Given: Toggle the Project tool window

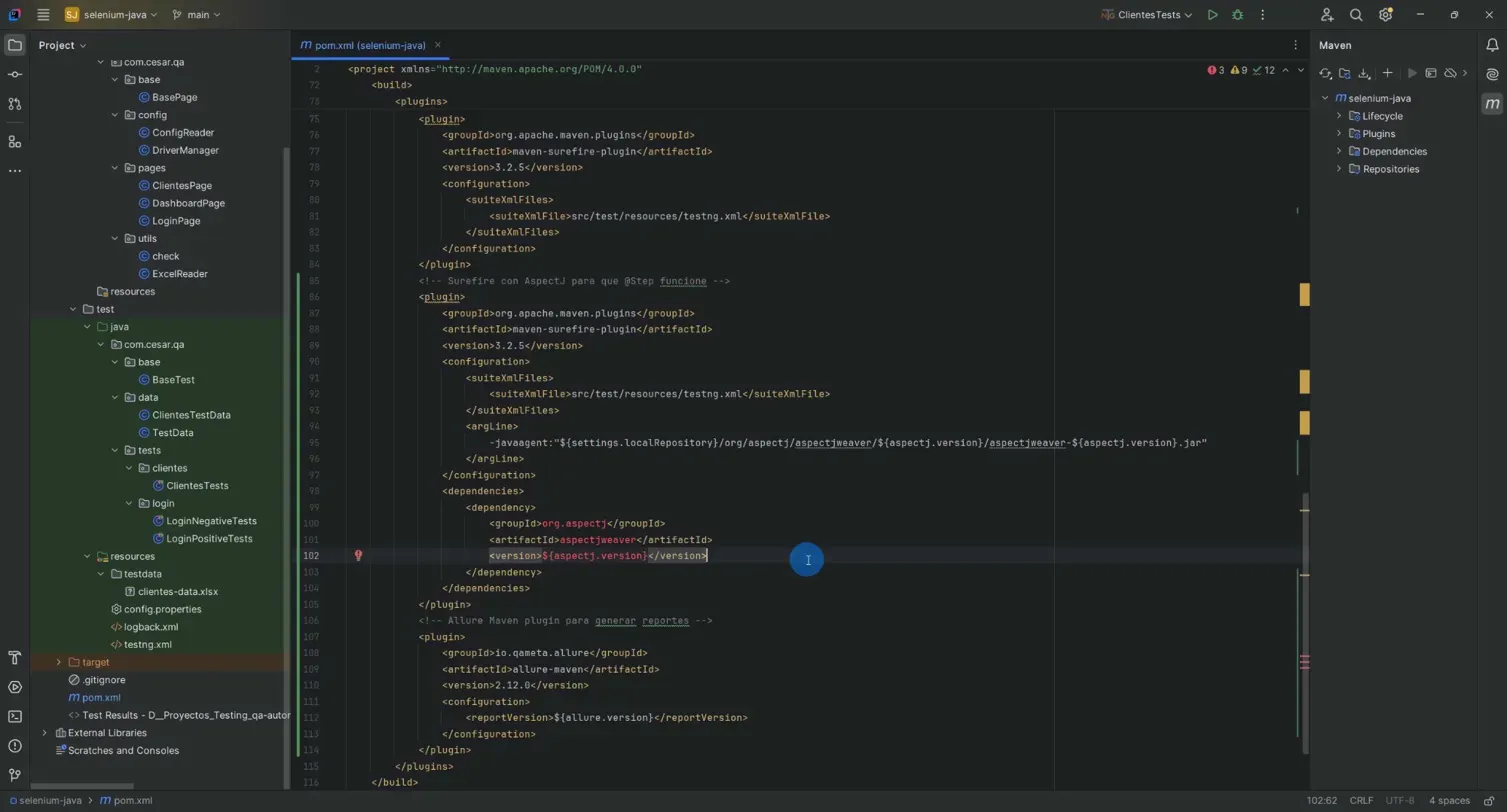Looking at the screenshot, I should click(14, 45).
